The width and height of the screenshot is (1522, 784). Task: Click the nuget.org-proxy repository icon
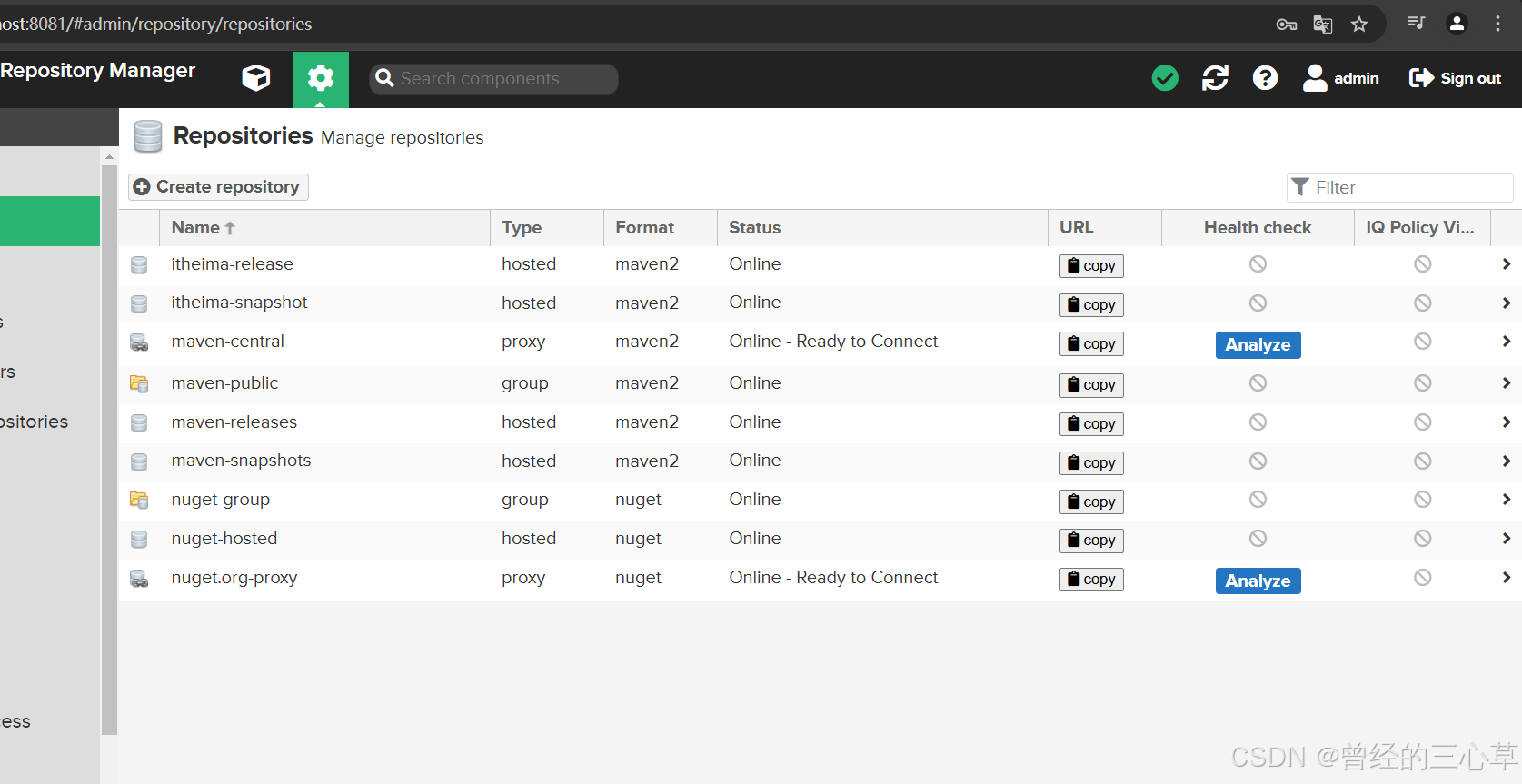[x=139, y=579]
